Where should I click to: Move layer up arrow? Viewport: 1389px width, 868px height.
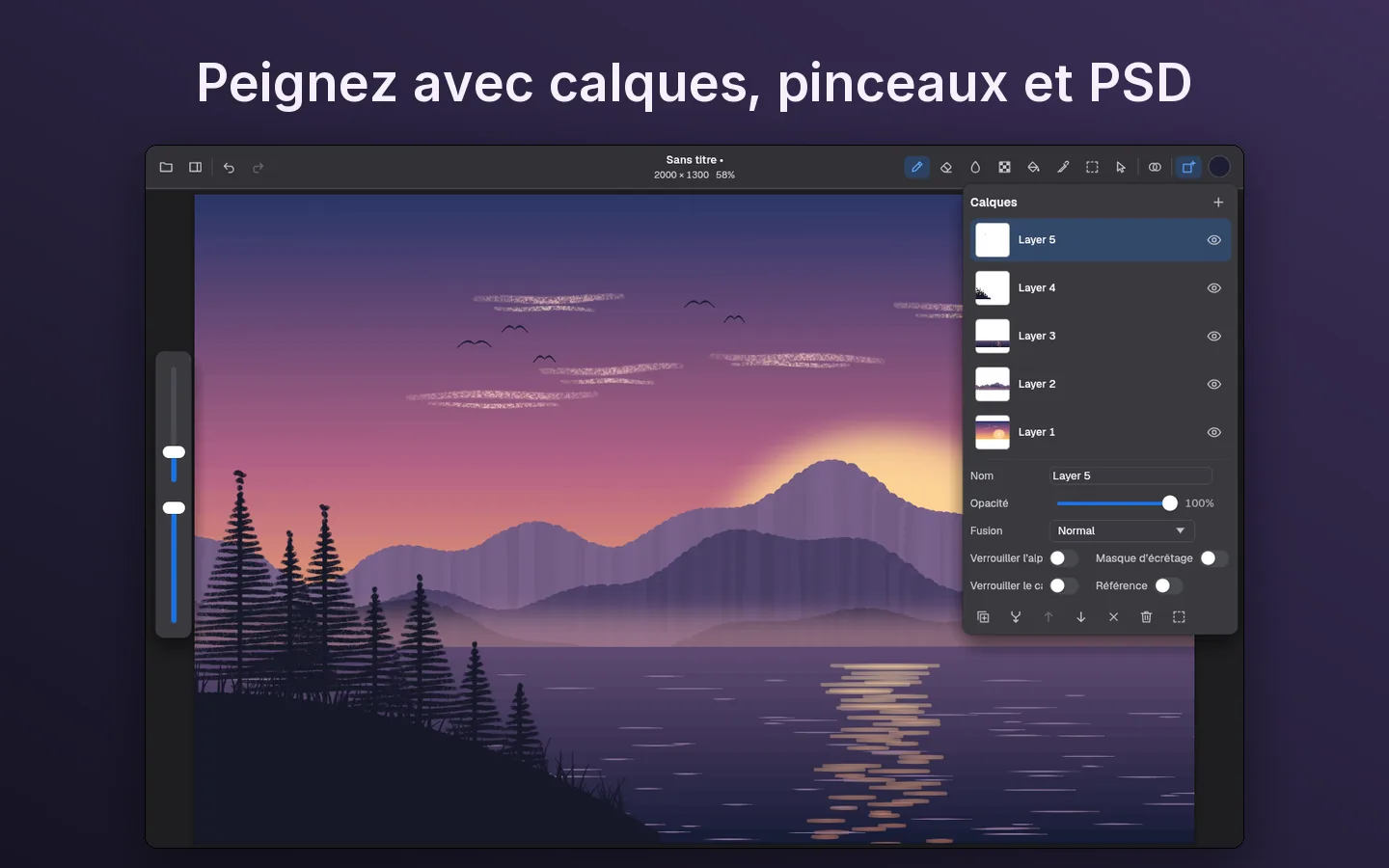[1049, 617]
